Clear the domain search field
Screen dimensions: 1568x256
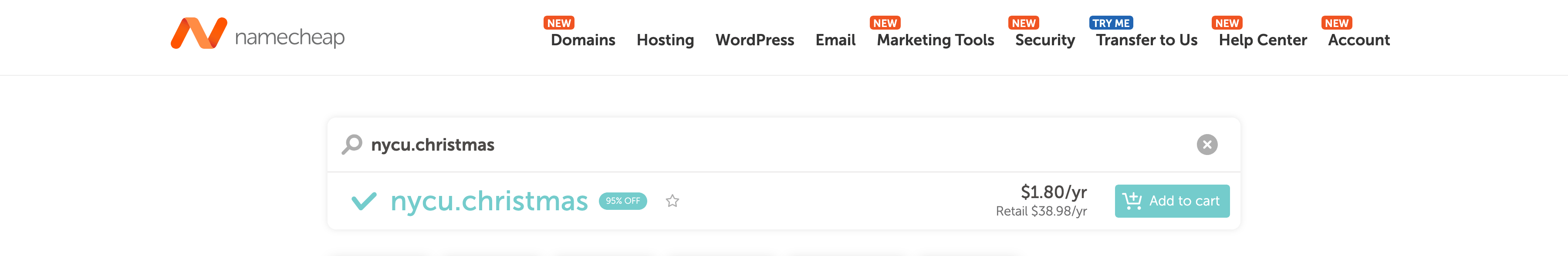(1206, 145)
